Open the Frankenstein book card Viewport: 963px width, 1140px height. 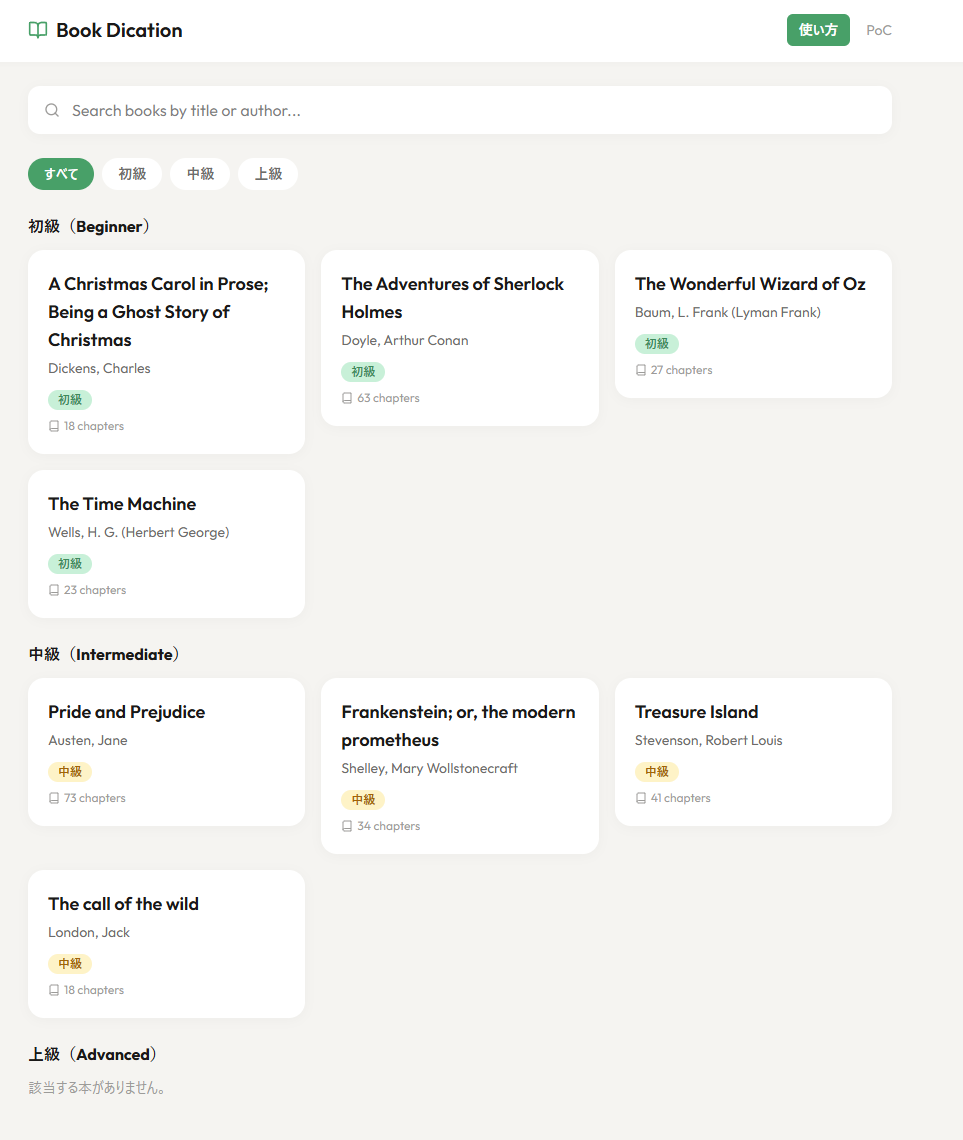tap(459, 766)
